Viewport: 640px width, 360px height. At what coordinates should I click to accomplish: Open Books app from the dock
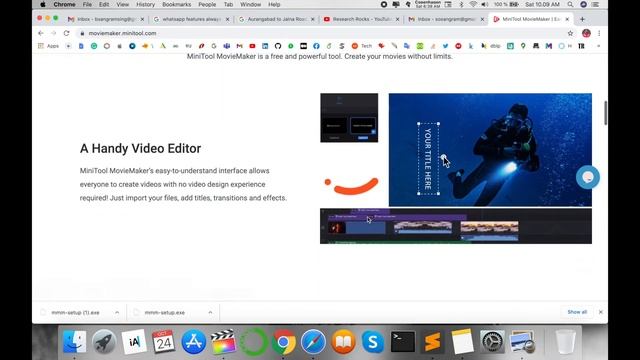coord(343,342)
